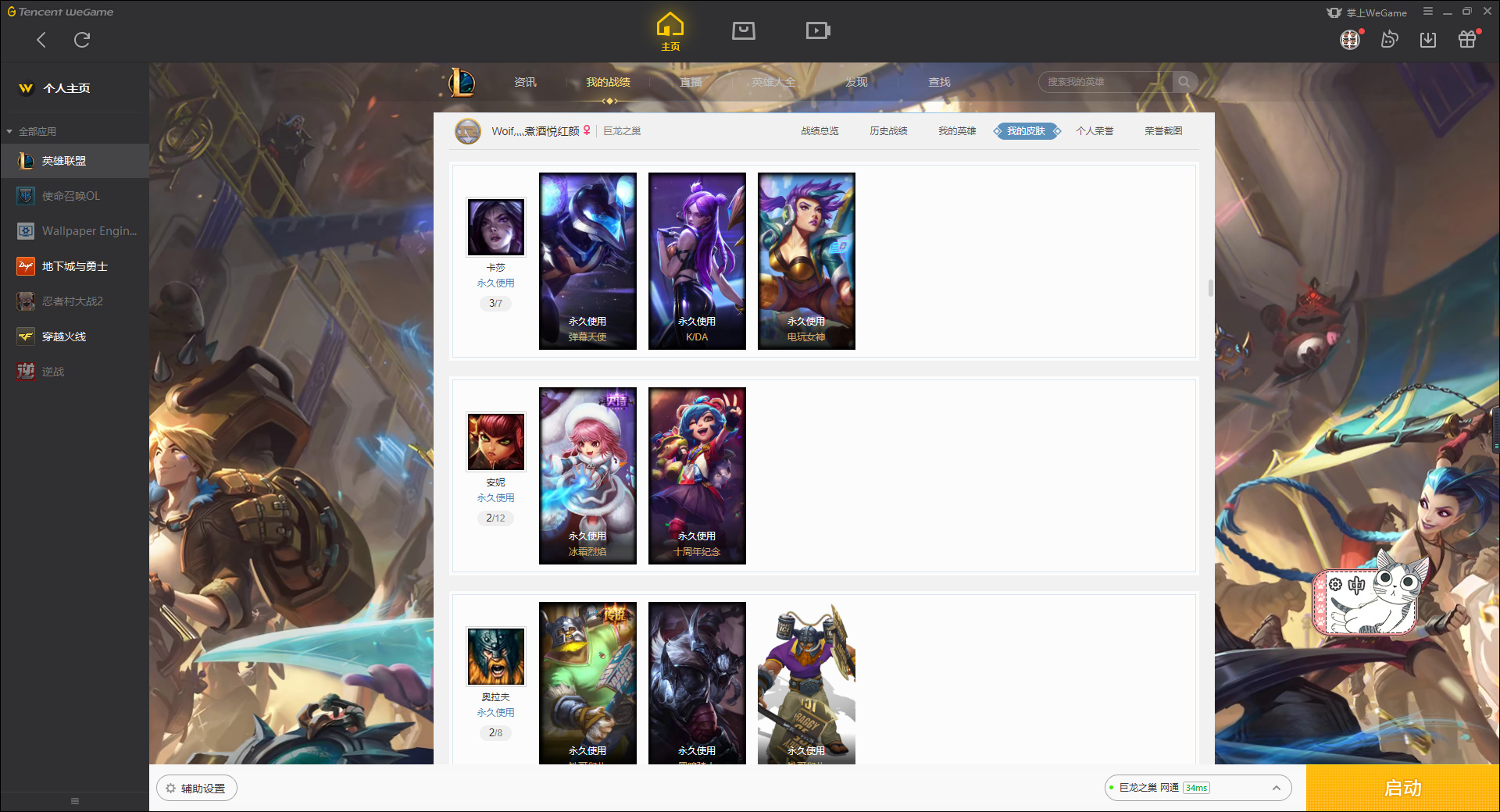This screenshot has height=812, width=1500.
Task: Select 使命召唤OL in the app list
Action: (74, 196)
